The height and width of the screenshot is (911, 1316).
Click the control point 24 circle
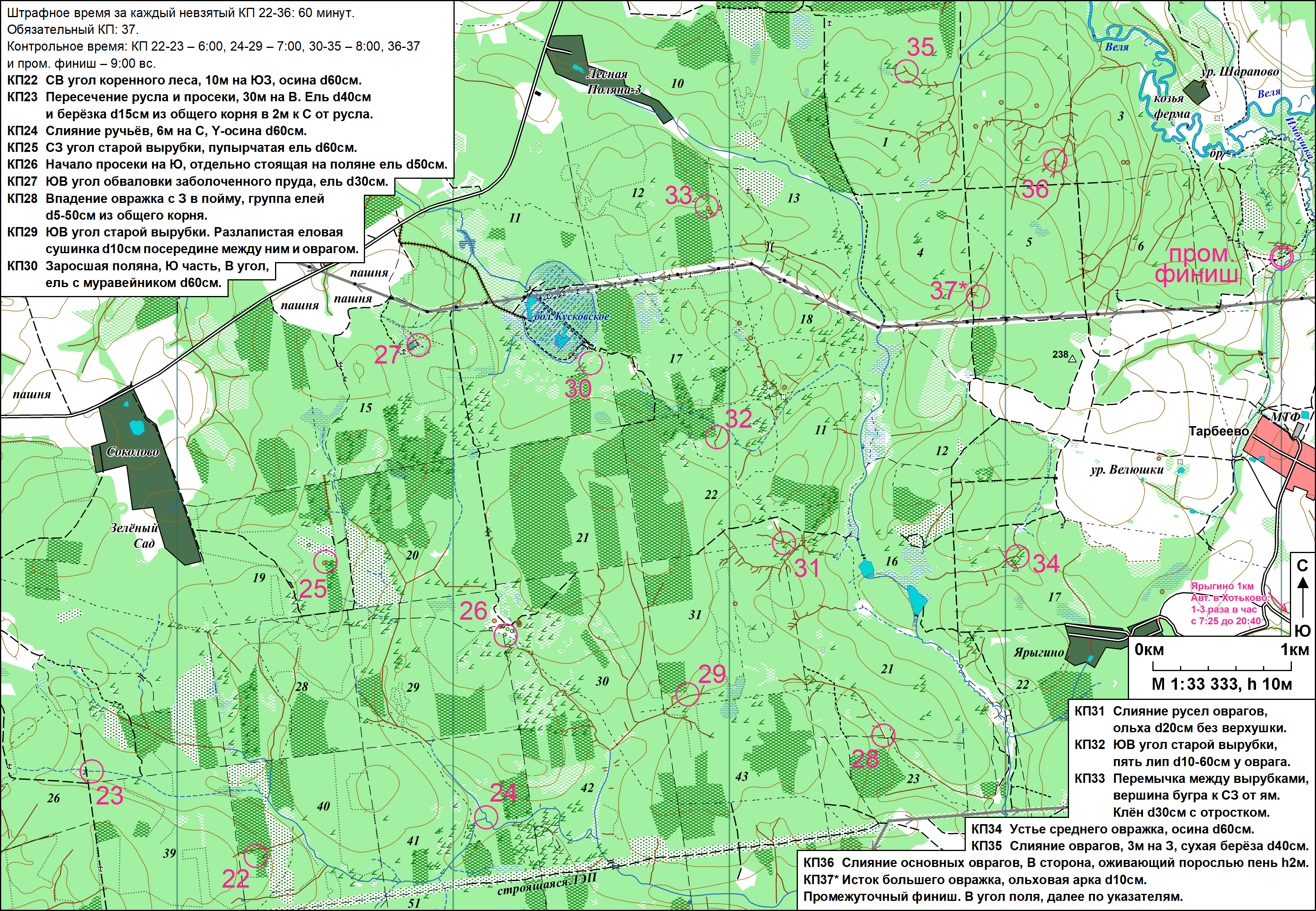tap(486, 817)
